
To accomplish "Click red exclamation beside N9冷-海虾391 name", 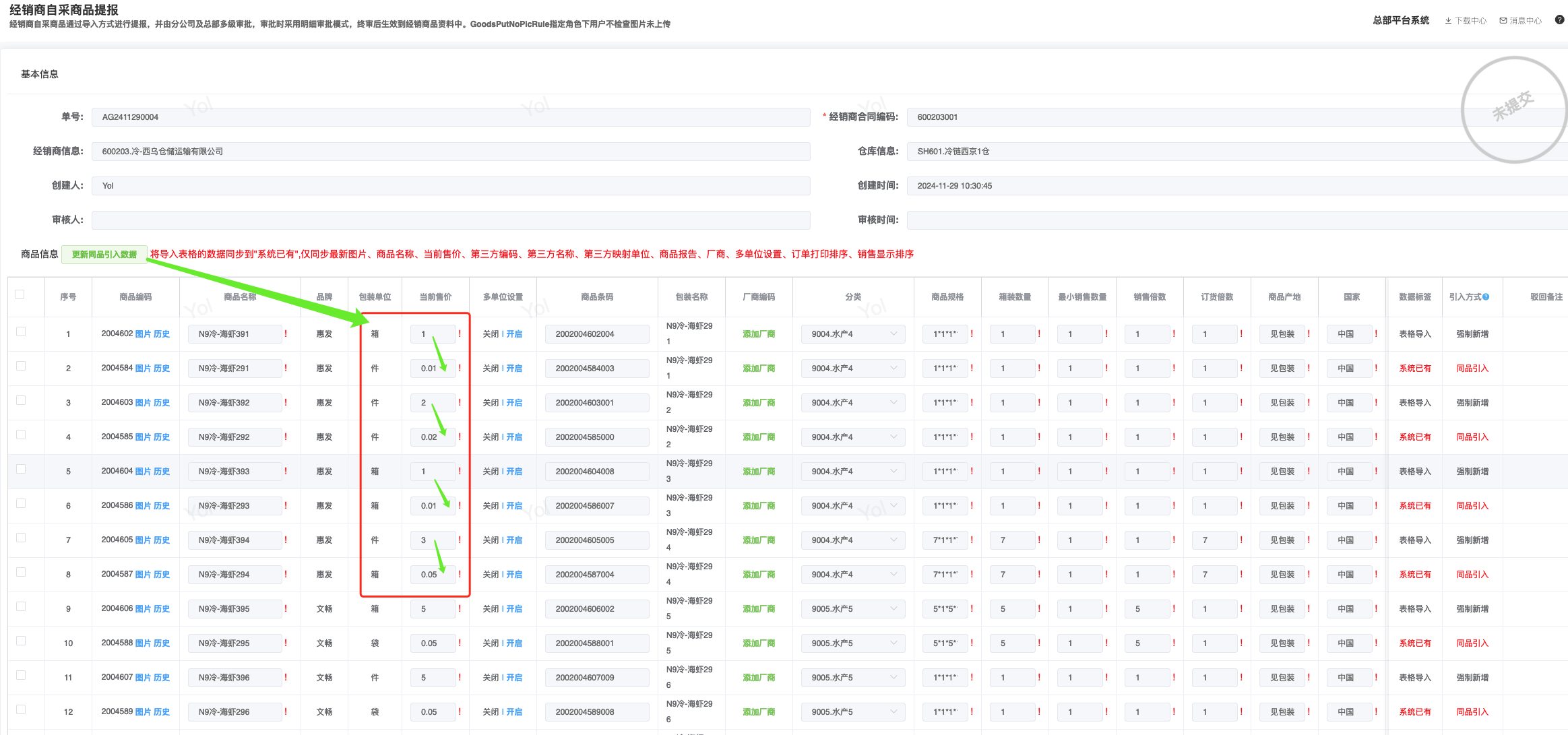I will (286, 333).
